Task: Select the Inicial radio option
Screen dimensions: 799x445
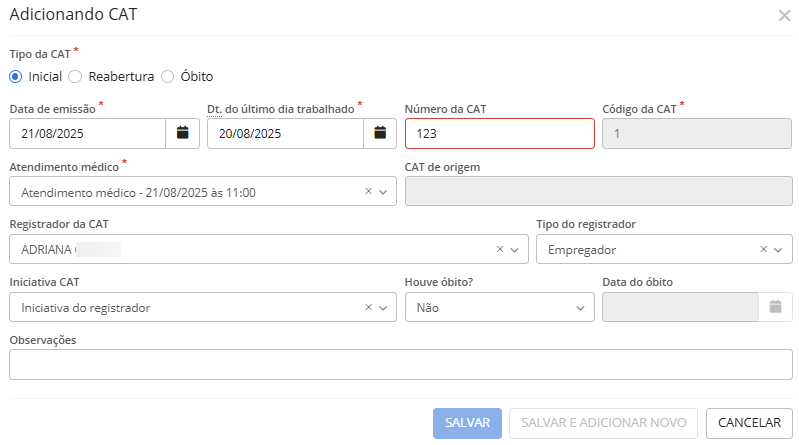Action: click(x=16, y=76)
